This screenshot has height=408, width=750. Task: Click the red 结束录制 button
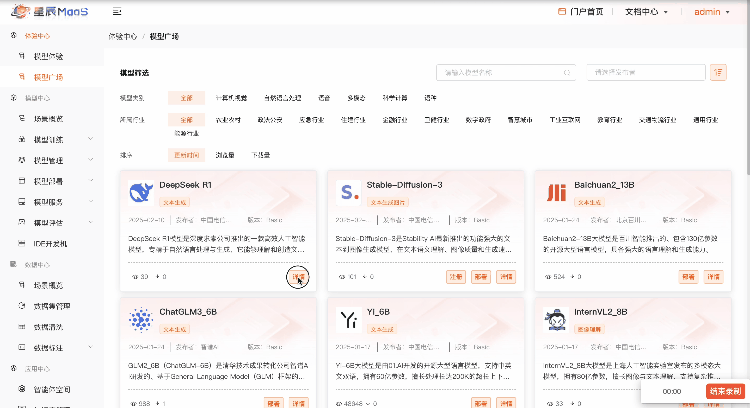[725, 391]
